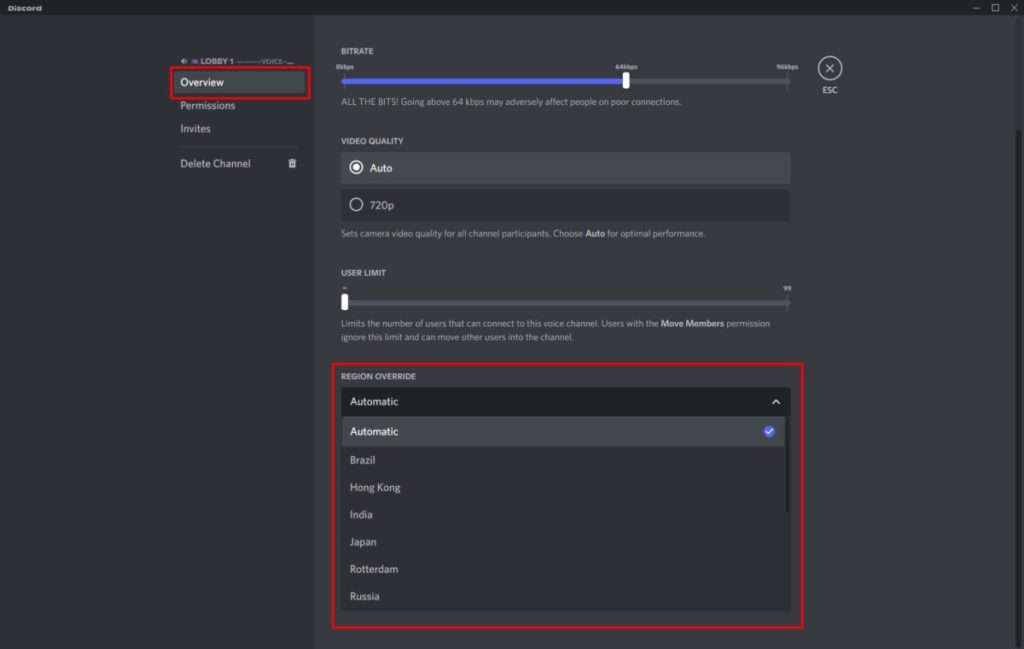This screenshot has width=1024, height=649.
Task: Select the 720p video quality option
Action: (x=356, y=205)
